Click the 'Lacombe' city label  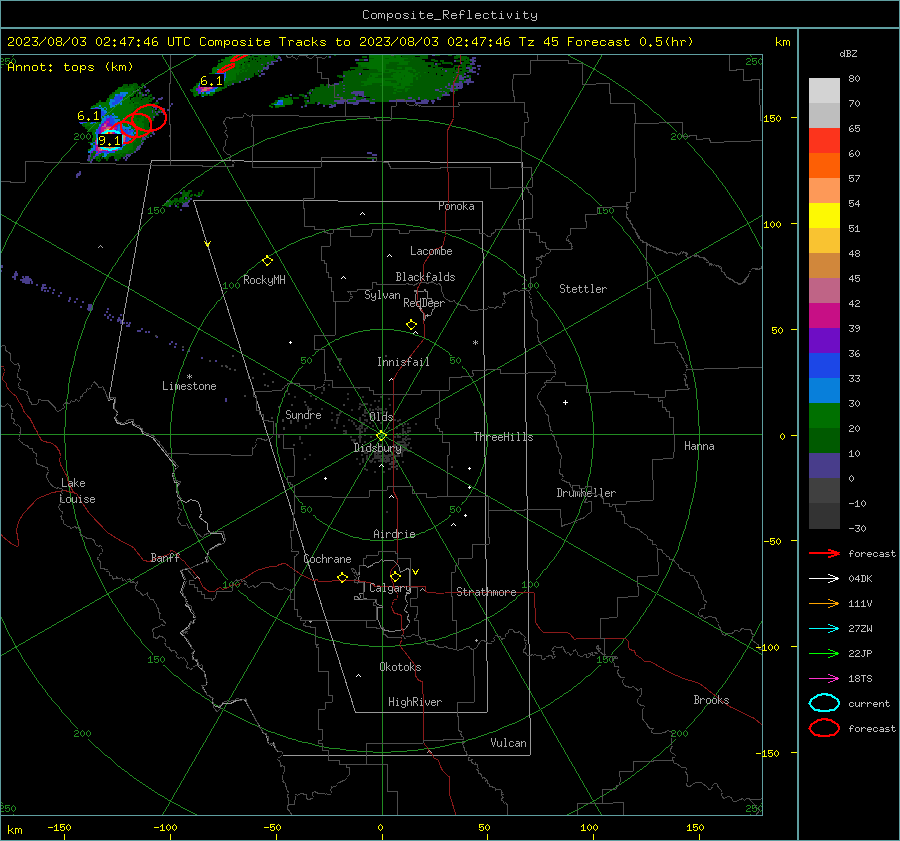pyautogui.click(x=431, y=251)
